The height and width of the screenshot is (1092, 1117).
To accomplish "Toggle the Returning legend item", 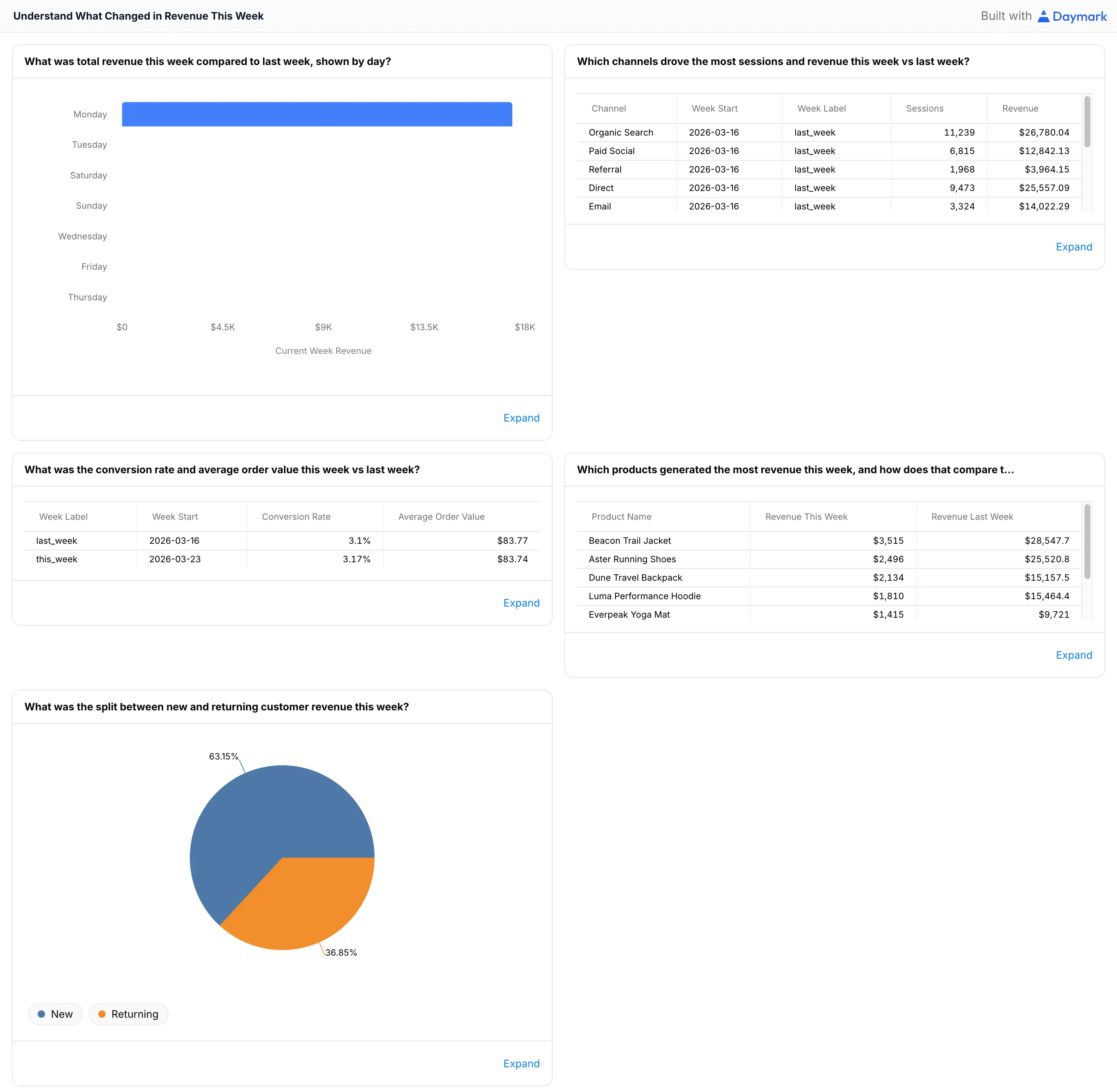I will (x=129, y=1014).
